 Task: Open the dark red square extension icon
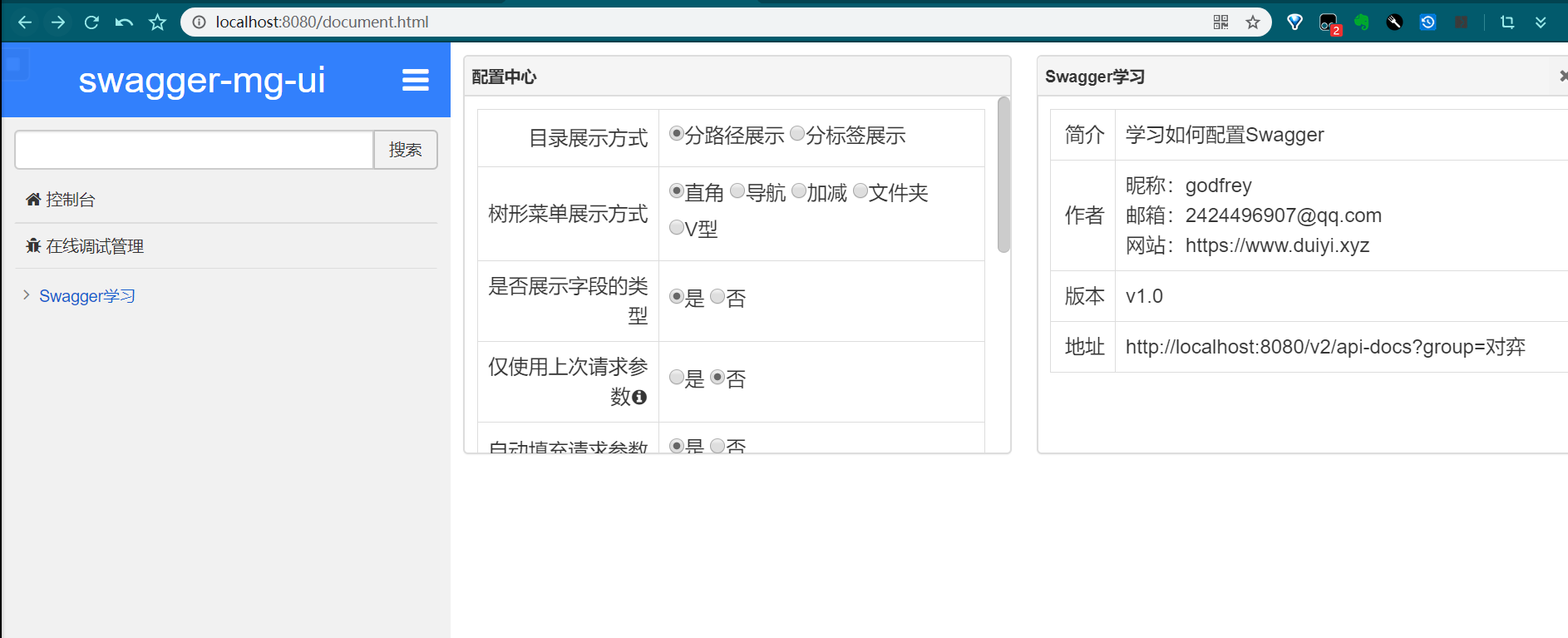pyautogui.click(x=1461, y=22)
